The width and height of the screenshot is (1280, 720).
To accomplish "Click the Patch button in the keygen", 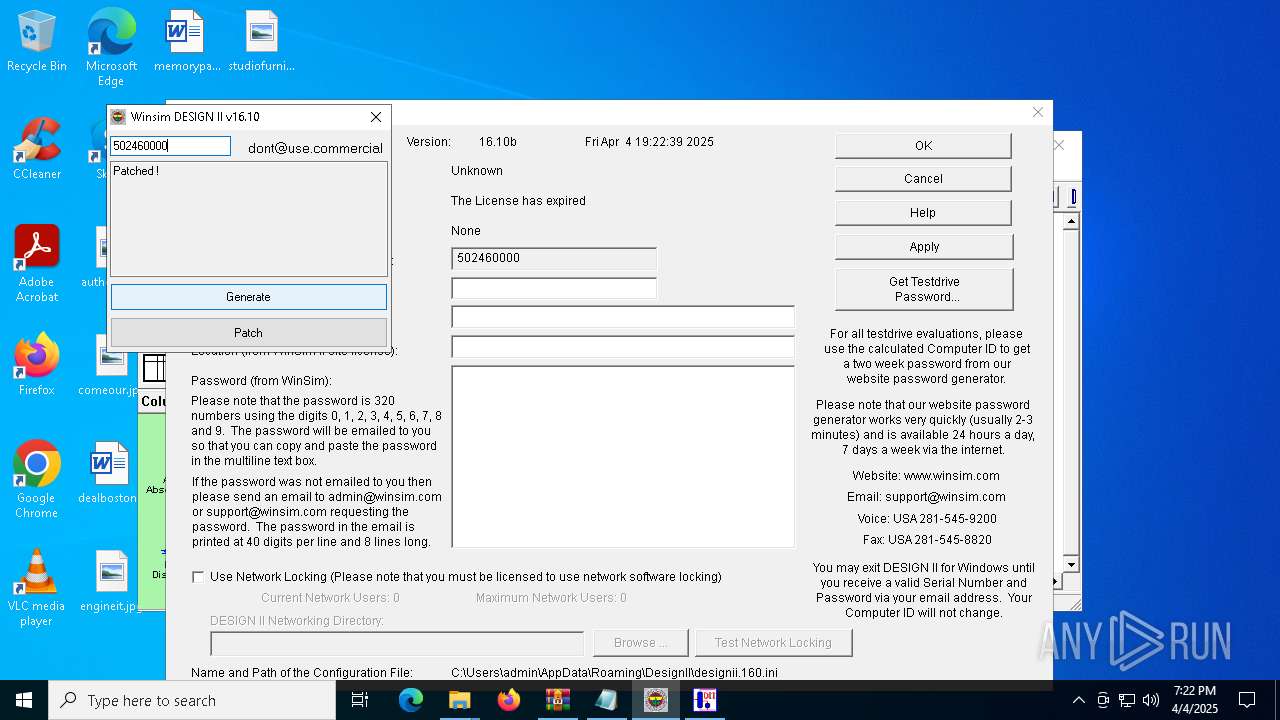I will (248, 333).
